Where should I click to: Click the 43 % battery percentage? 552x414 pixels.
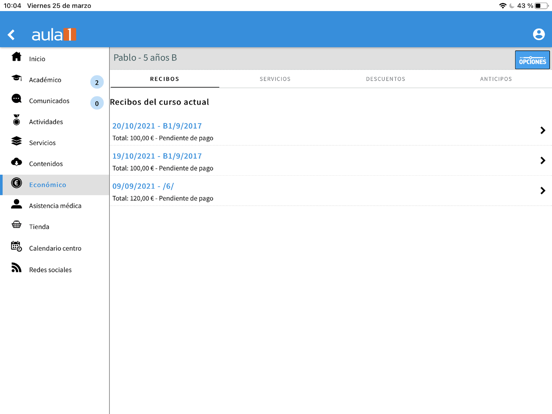point(525,6)
